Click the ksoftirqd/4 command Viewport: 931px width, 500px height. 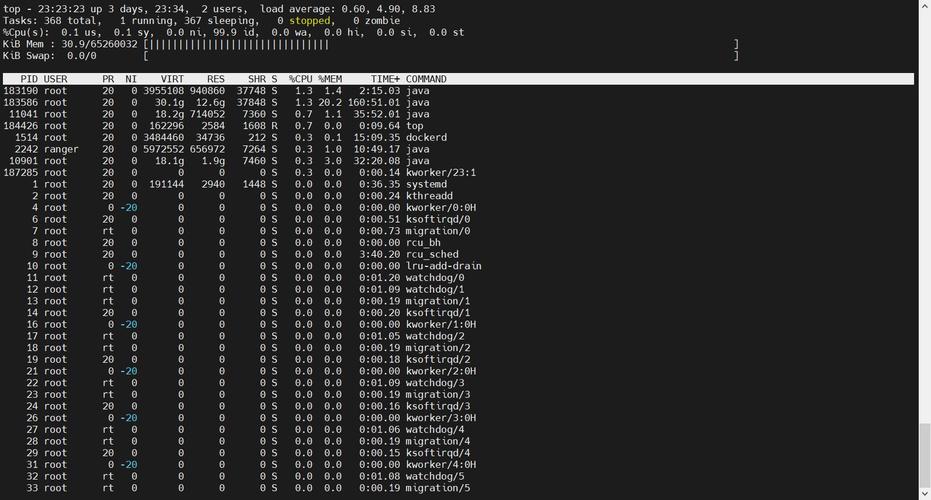click(x=438, y=453)
